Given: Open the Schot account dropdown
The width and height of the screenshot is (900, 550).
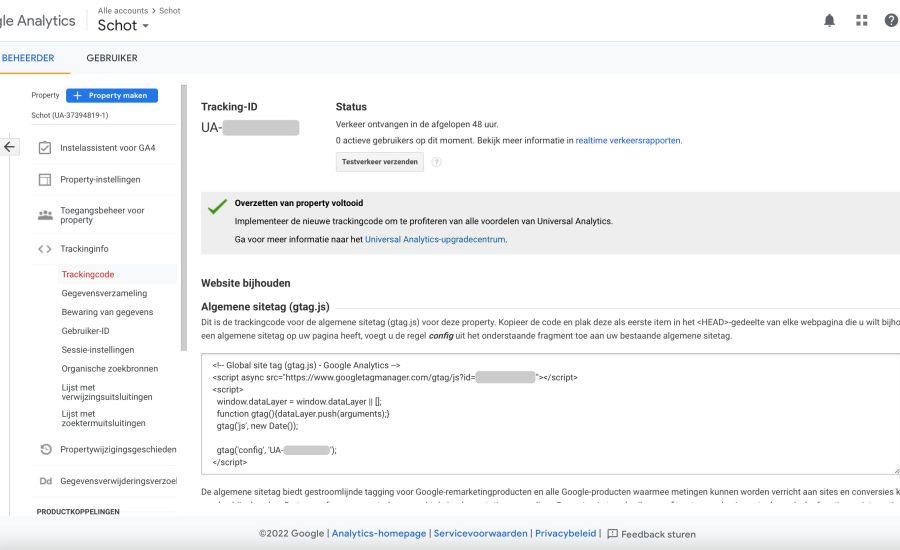Looking at the screenshot, I should pyautogui.click(x=123, y=25).
